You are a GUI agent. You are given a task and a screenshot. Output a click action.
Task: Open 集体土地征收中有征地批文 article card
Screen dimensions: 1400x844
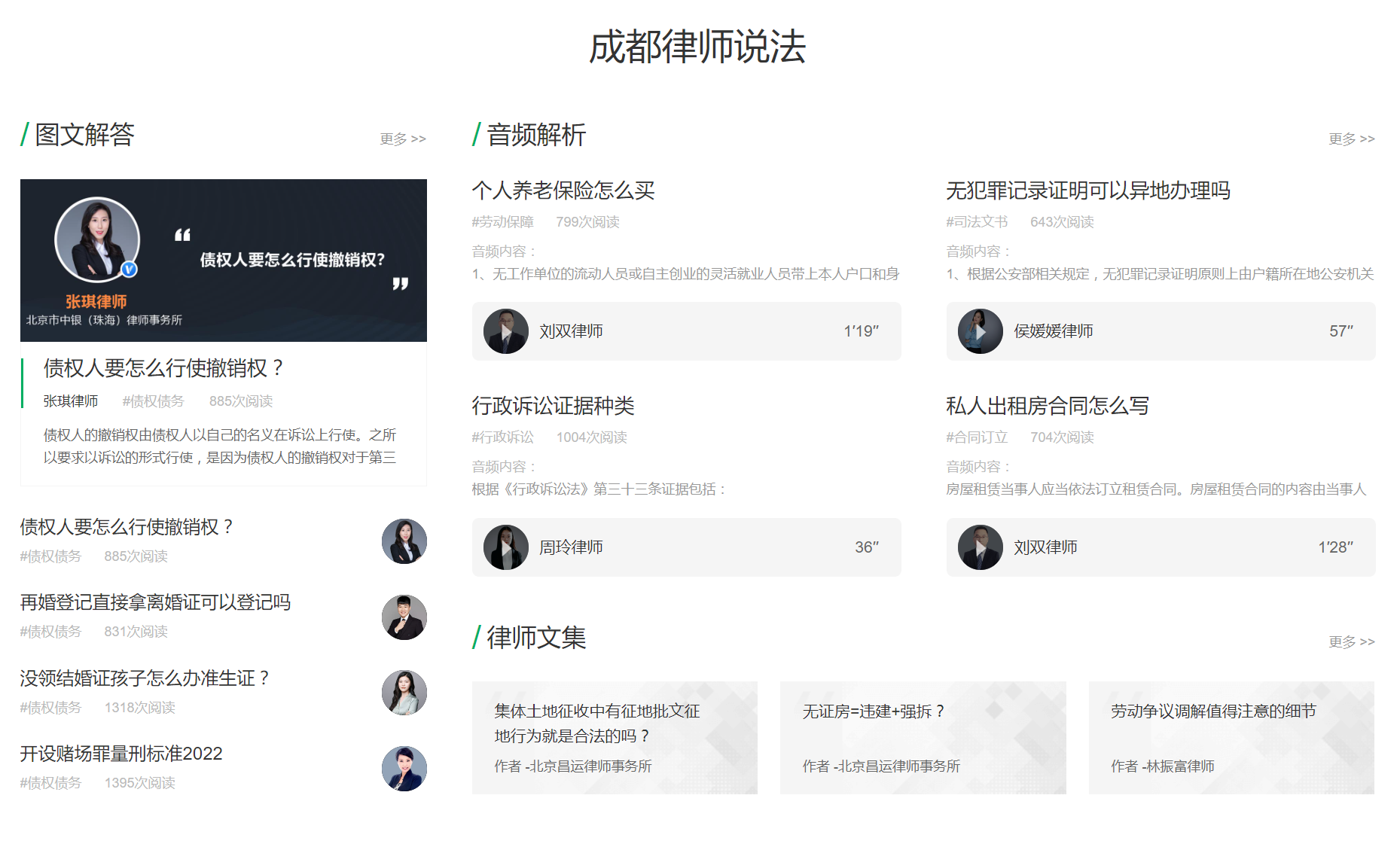coord(615,737)
